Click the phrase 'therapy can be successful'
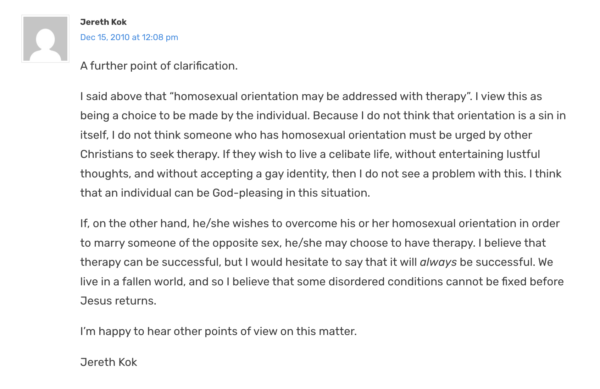Image resolution: width=600 pixels, height=389 pixels. coord(149,262)
